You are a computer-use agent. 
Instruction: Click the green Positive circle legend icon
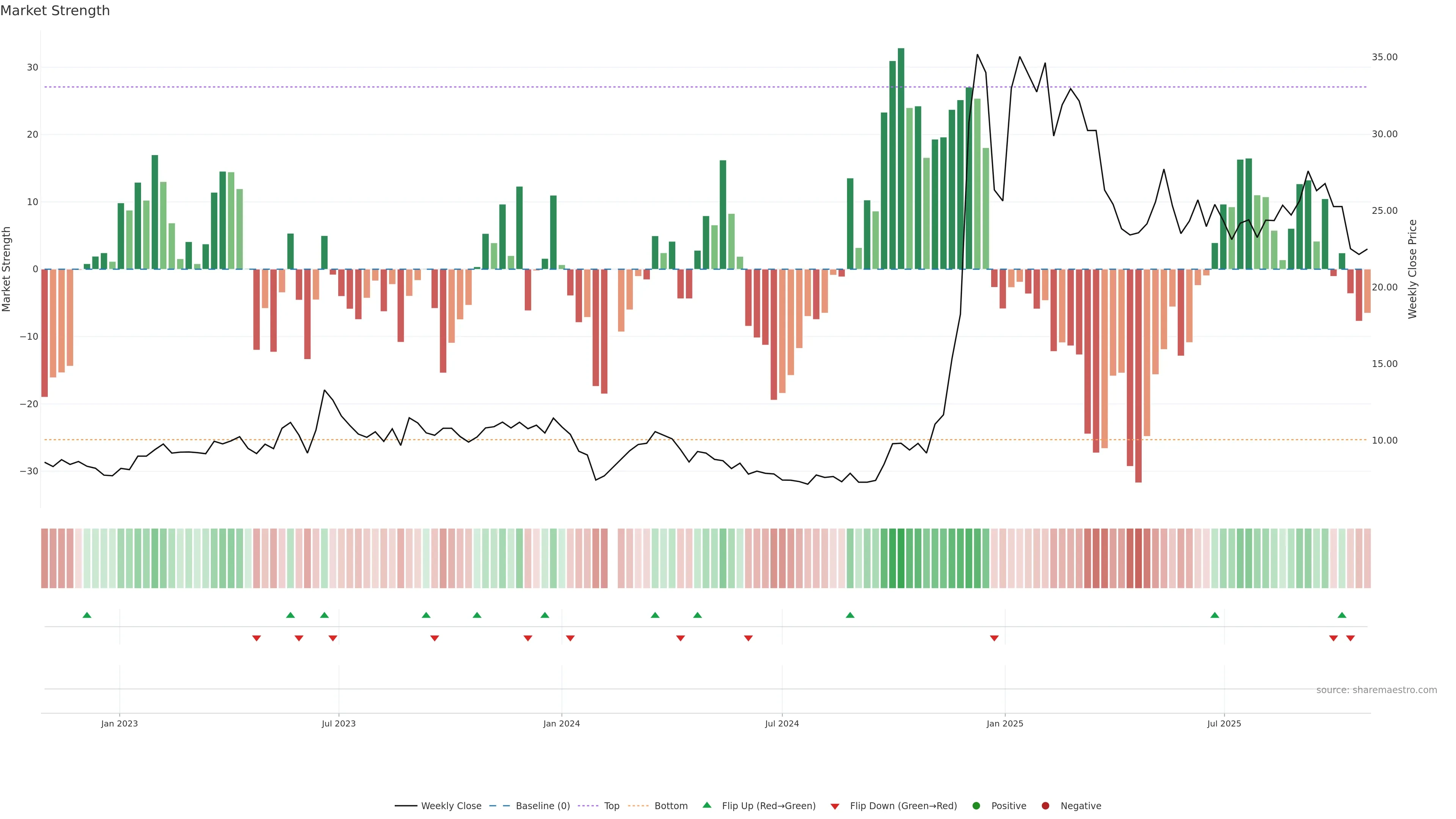click(x=976, y=805)
